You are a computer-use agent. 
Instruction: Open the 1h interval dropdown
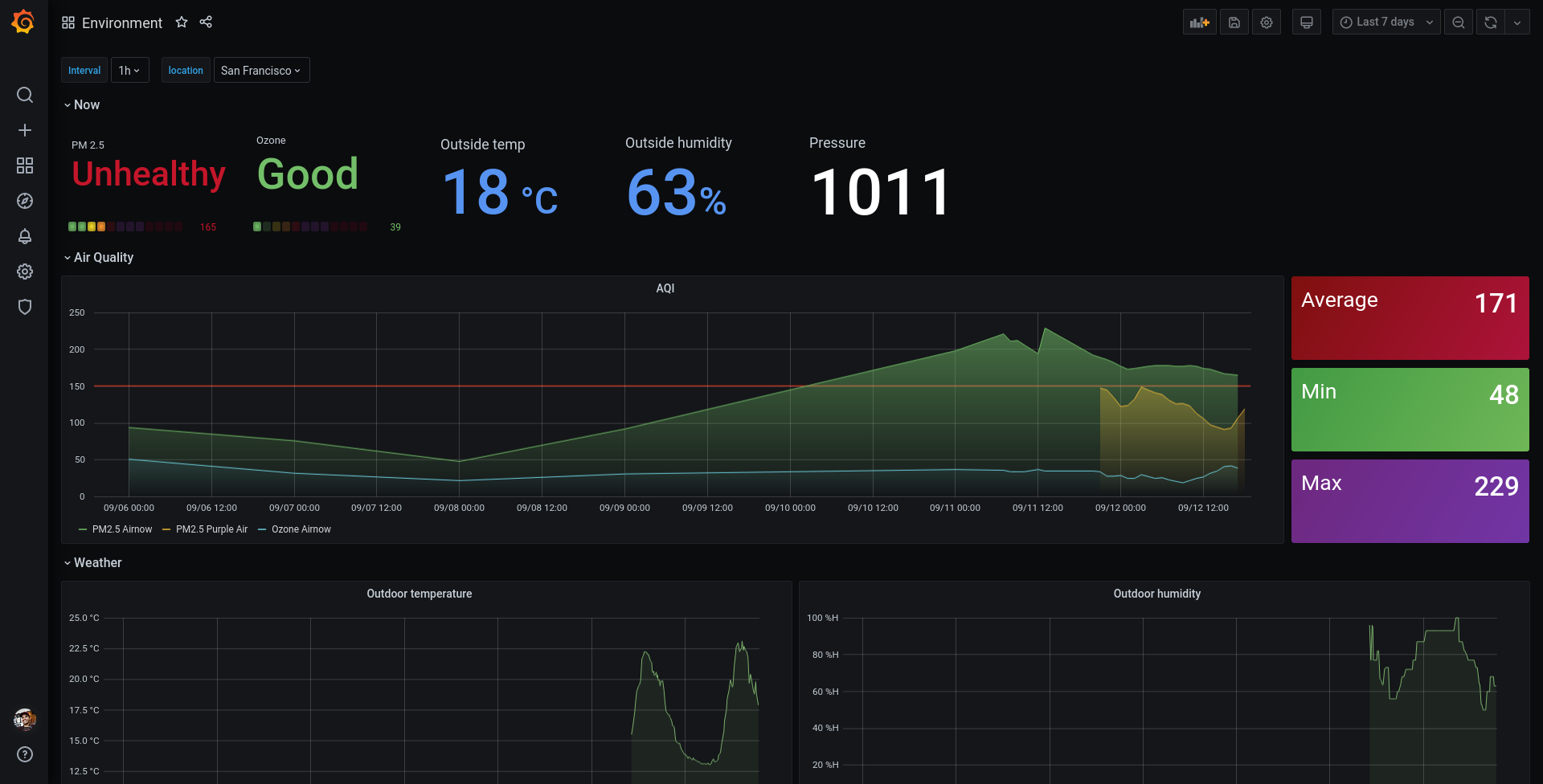click(x=129, y=70)
